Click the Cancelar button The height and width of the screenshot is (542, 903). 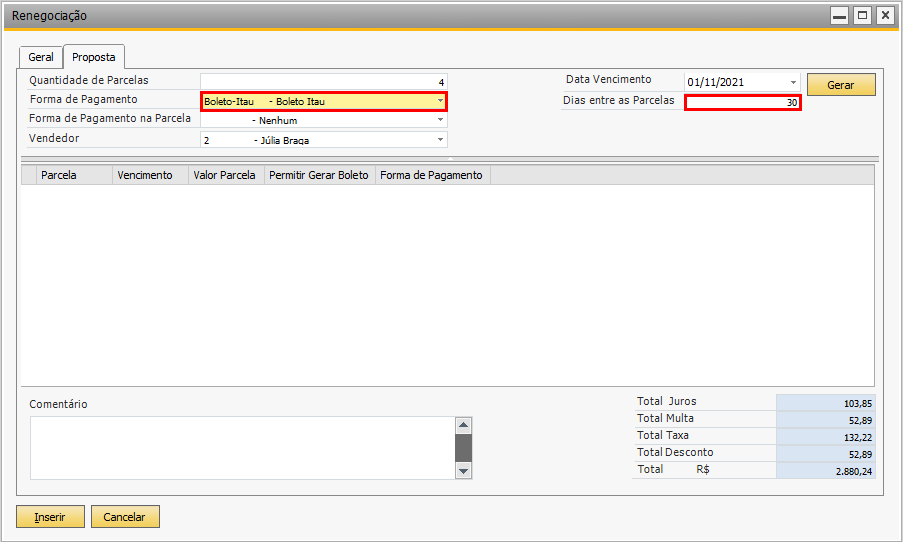(124, 517)
